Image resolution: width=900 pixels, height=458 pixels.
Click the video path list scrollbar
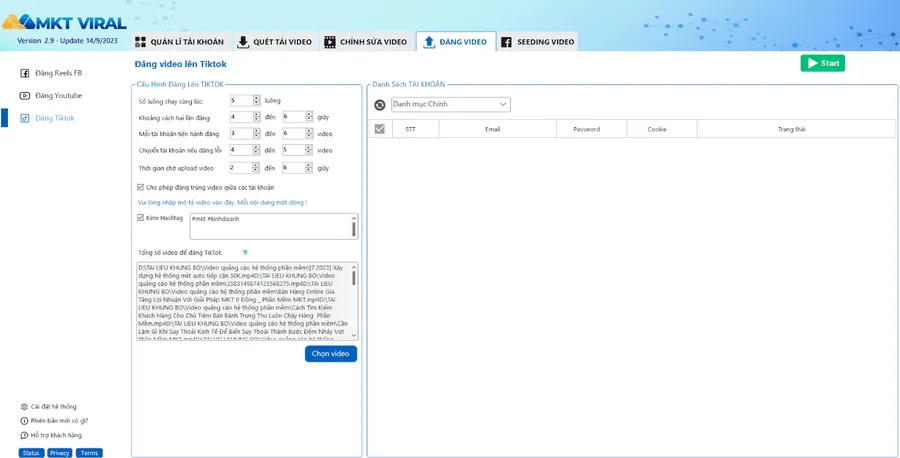(x=354, y=301)
